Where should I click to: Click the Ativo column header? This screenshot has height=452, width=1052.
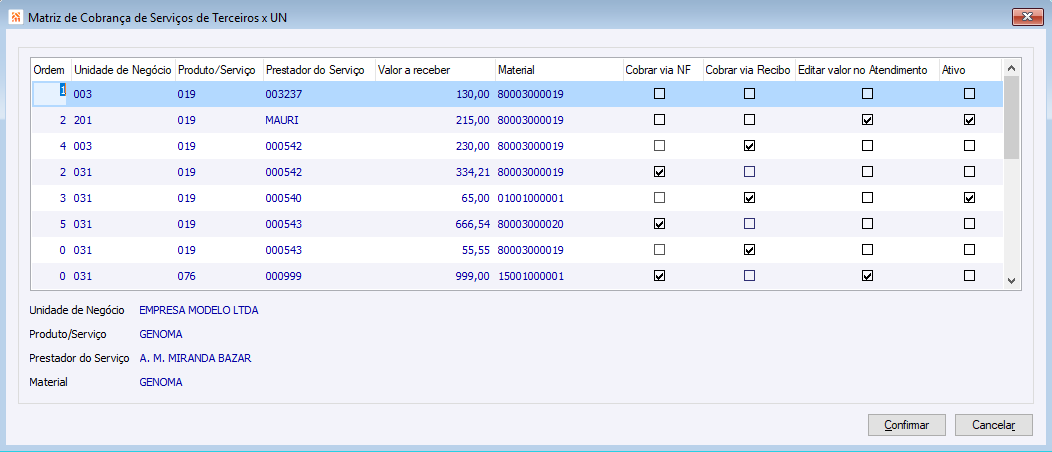(969, 70)
